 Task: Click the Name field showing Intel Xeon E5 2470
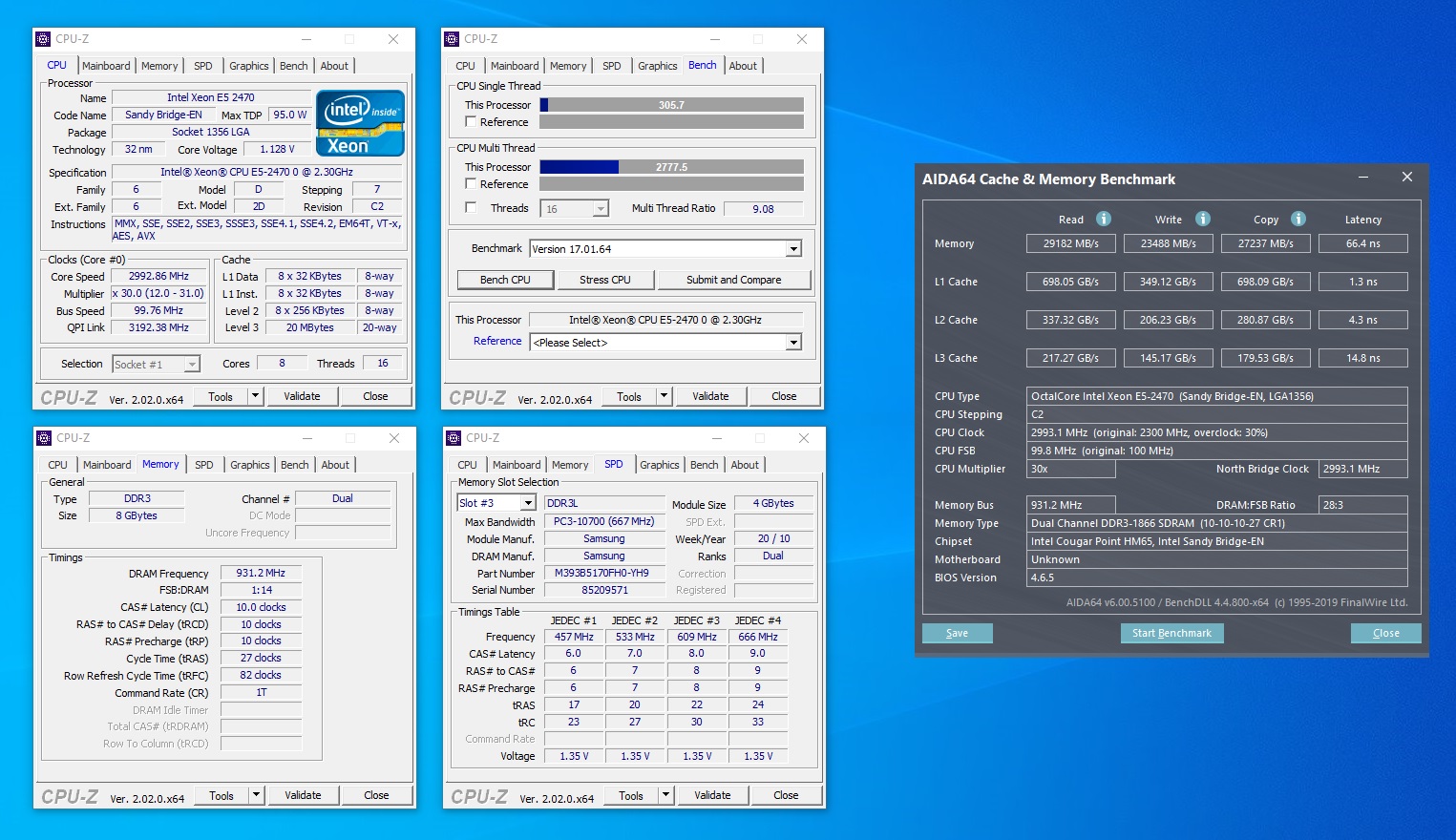[211, 97]
